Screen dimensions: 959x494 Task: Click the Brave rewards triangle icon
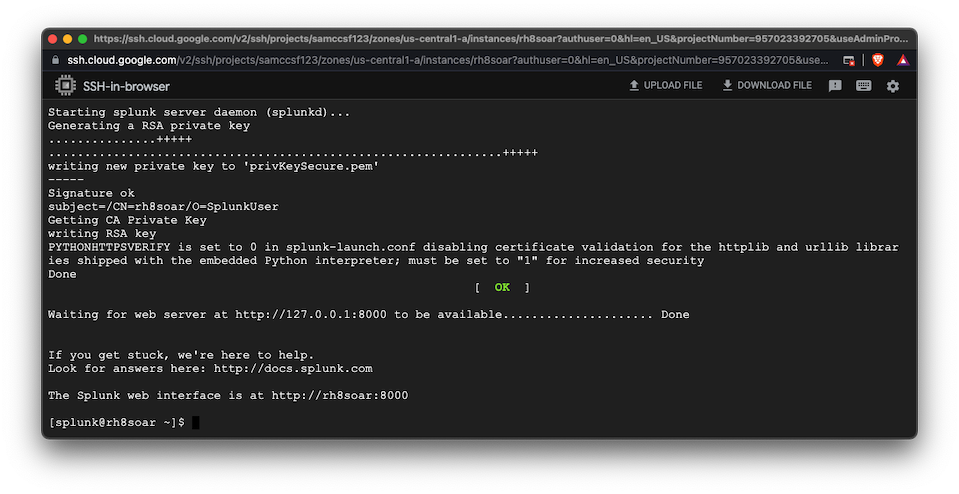point(903,60)
